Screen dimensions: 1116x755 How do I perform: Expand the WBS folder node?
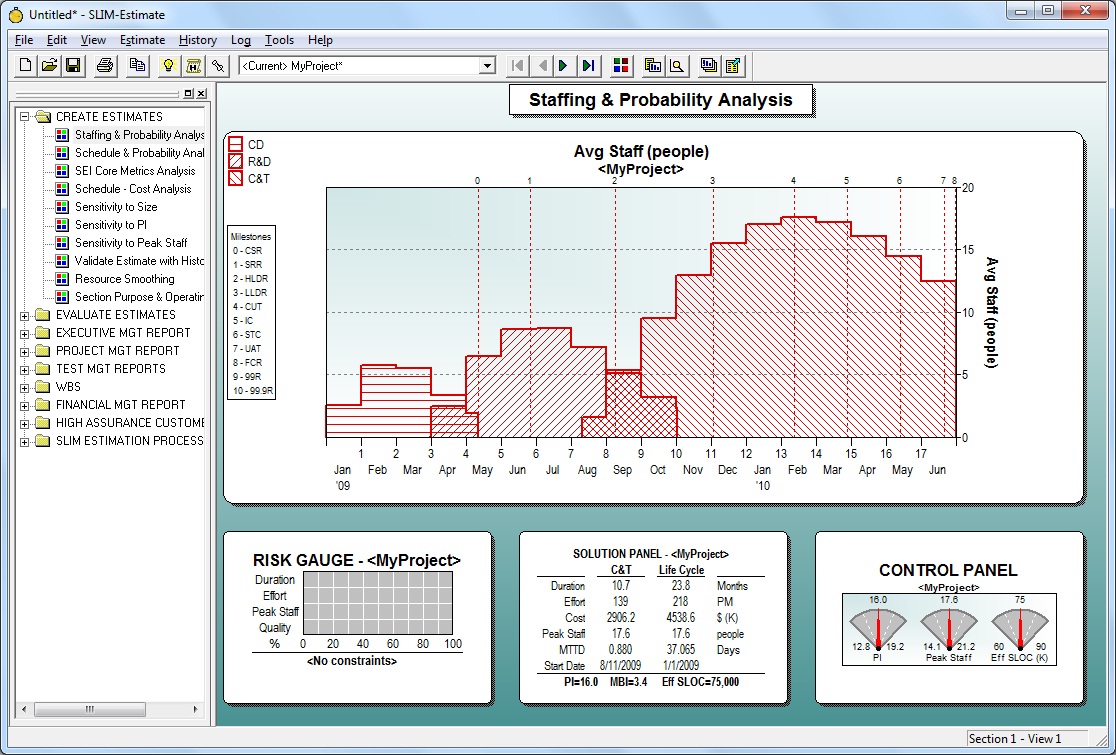point(24,387)
